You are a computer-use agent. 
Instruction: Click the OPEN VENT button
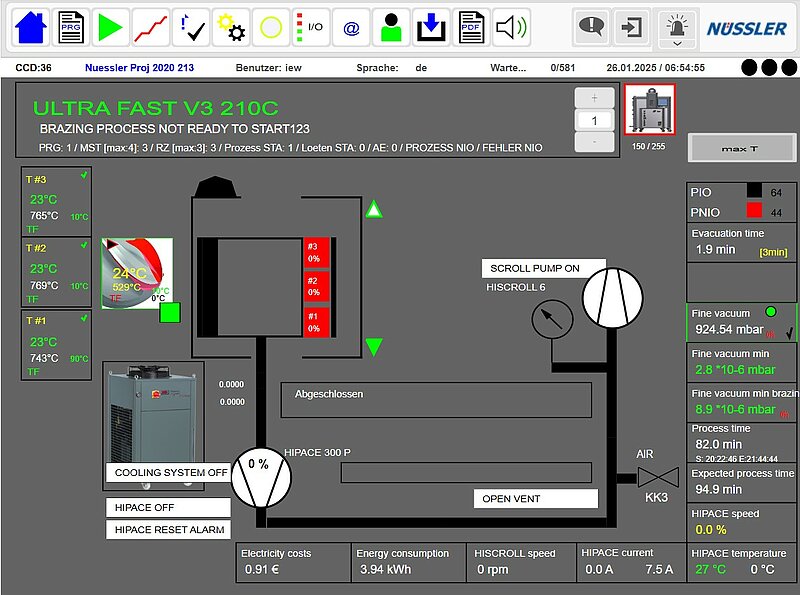coord(535,498)
